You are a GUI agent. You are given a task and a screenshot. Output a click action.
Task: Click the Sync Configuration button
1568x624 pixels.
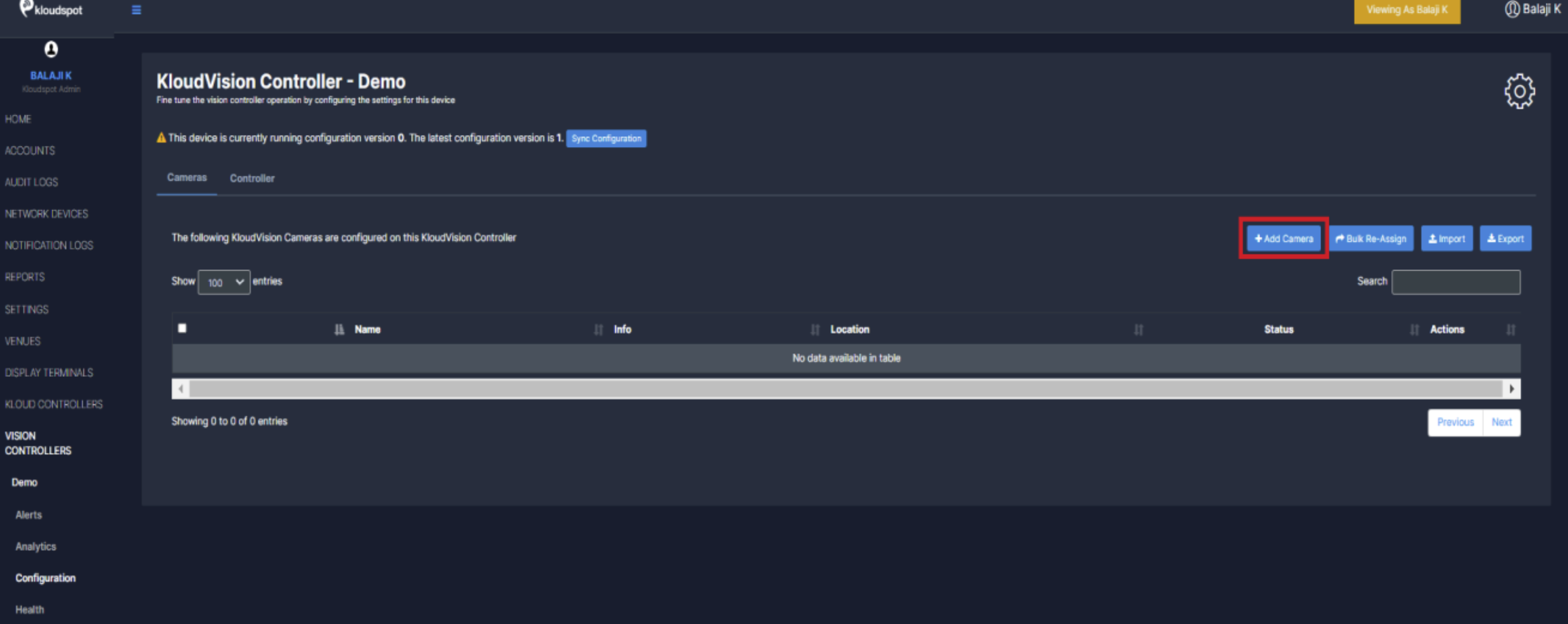pyautogui.click(x=606, y=138)
